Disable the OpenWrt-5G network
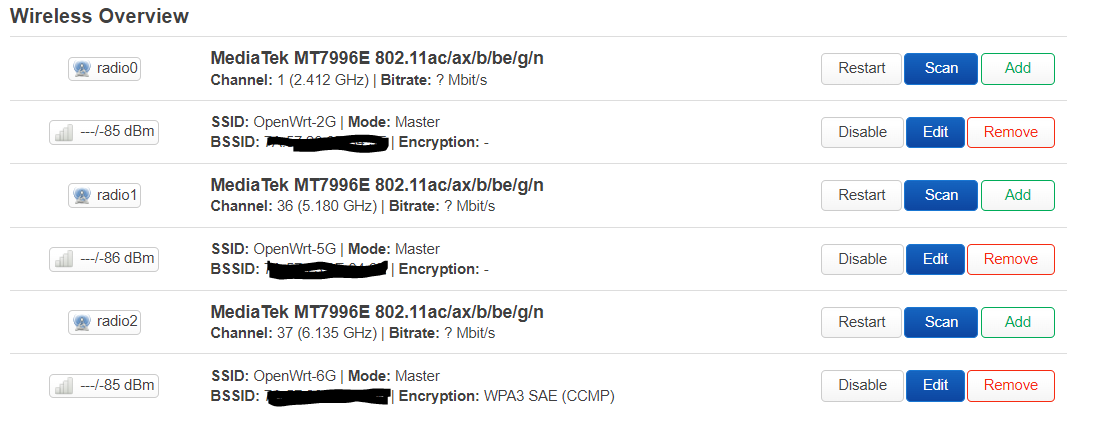Viewport: 1105px width, 432px height. click(x=862, y=259)
